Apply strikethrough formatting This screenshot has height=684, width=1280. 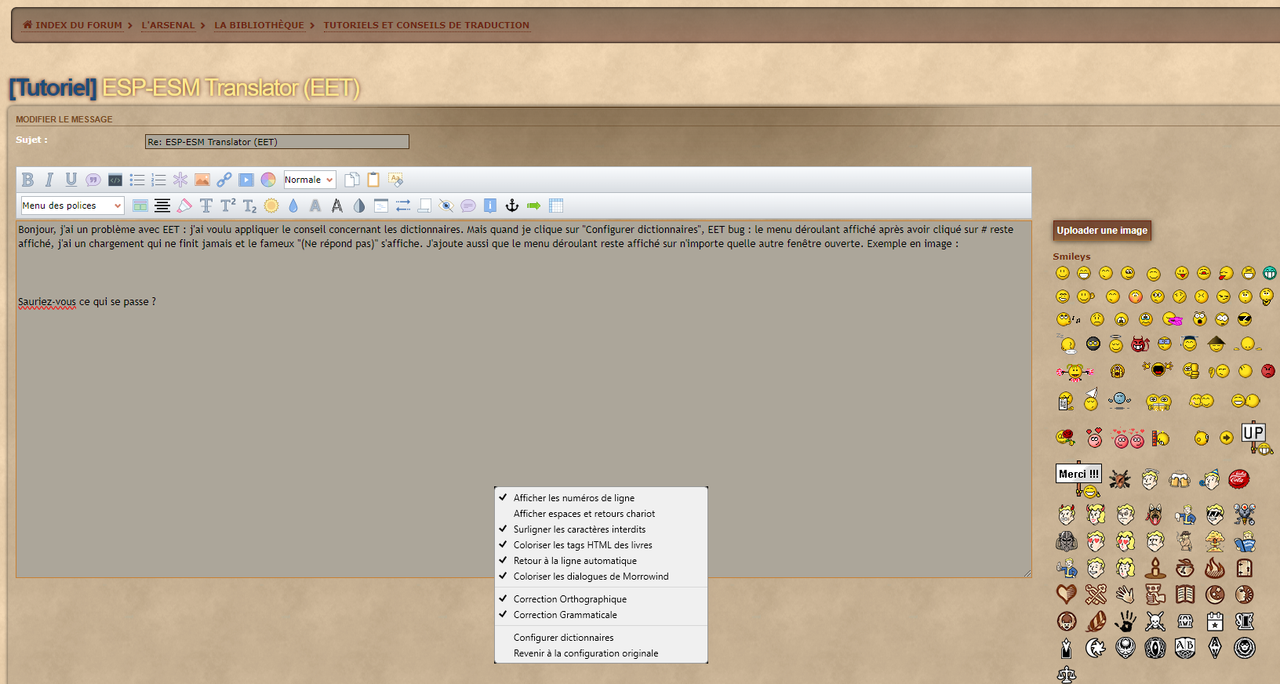pos(206,206)
